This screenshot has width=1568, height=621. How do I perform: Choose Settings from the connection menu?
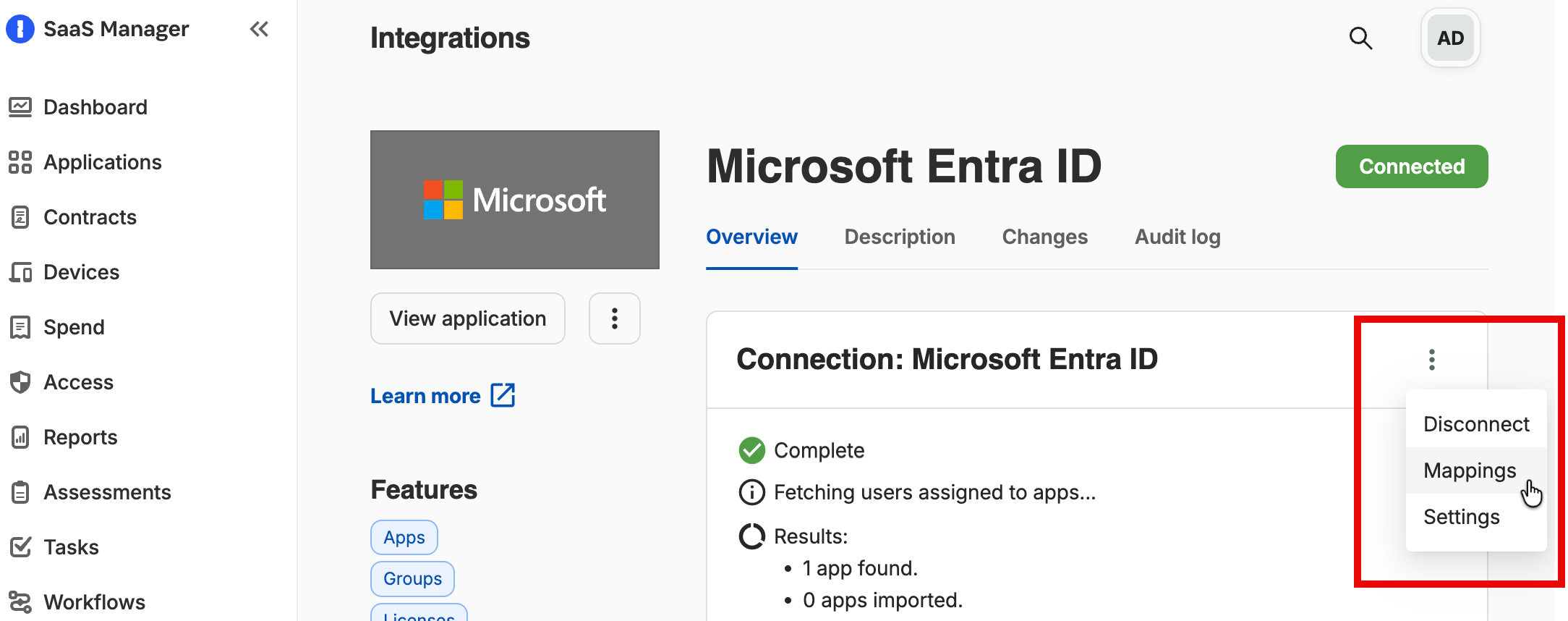tap(1476, 517)
